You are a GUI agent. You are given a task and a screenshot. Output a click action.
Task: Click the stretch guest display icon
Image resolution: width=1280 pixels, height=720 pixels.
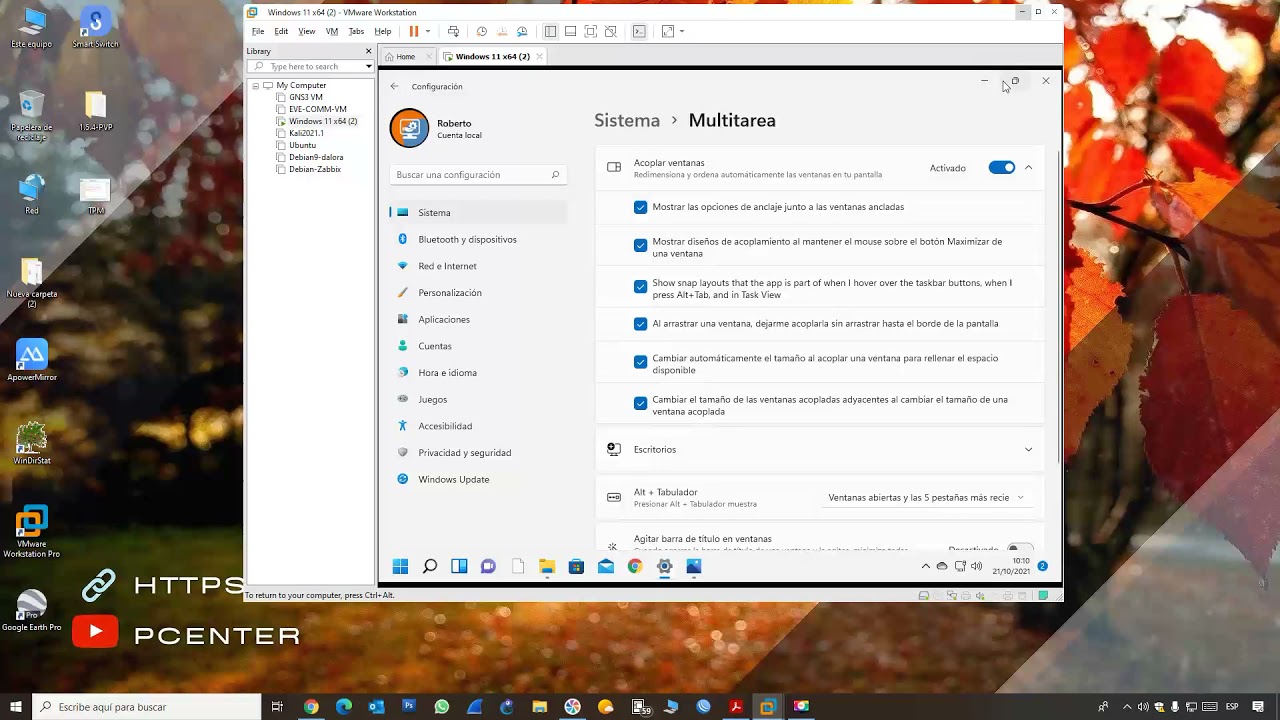click(x=668, y=31)
